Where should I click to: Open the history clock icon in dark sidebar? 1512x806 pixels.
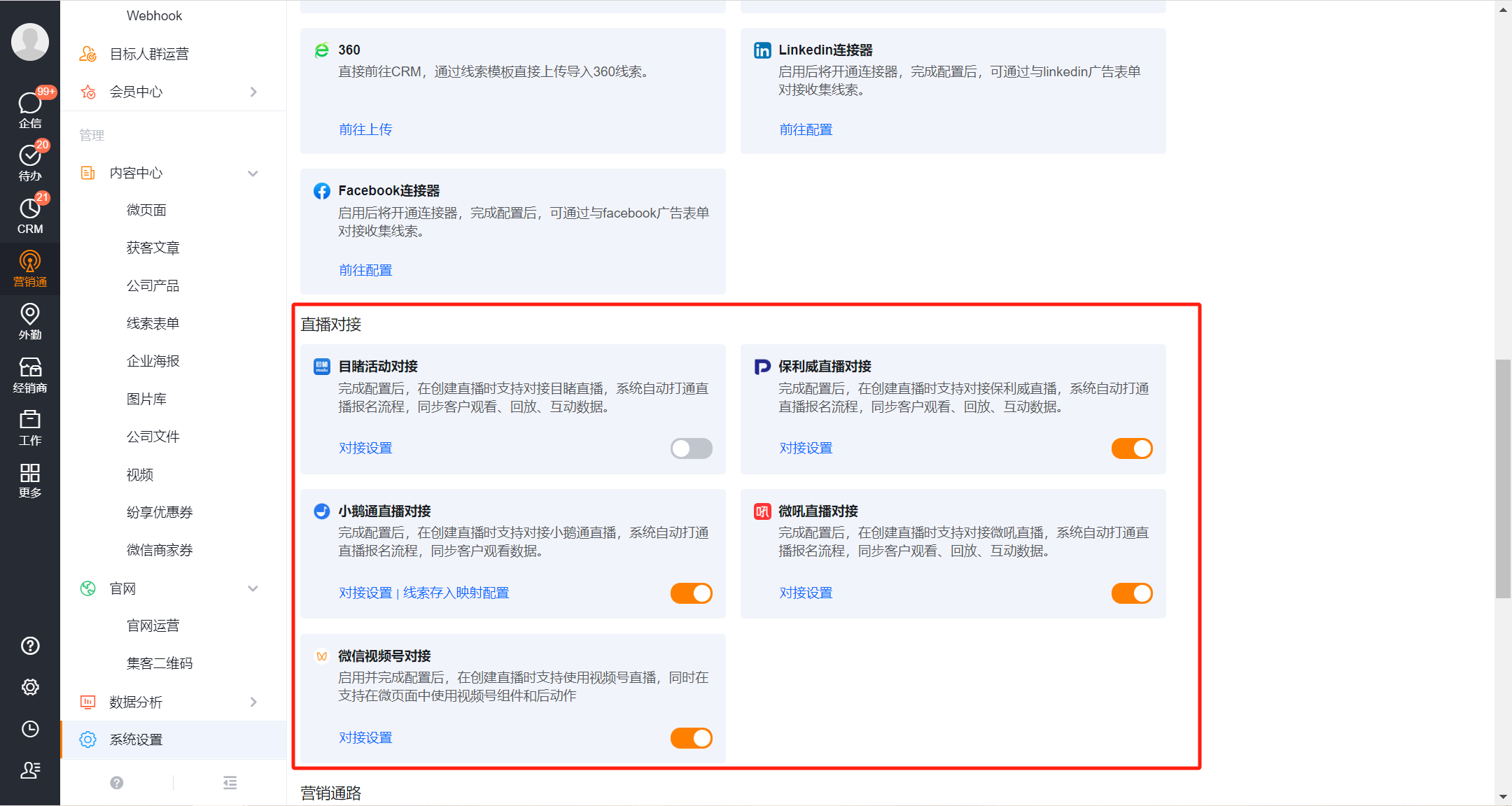point(30,729)
